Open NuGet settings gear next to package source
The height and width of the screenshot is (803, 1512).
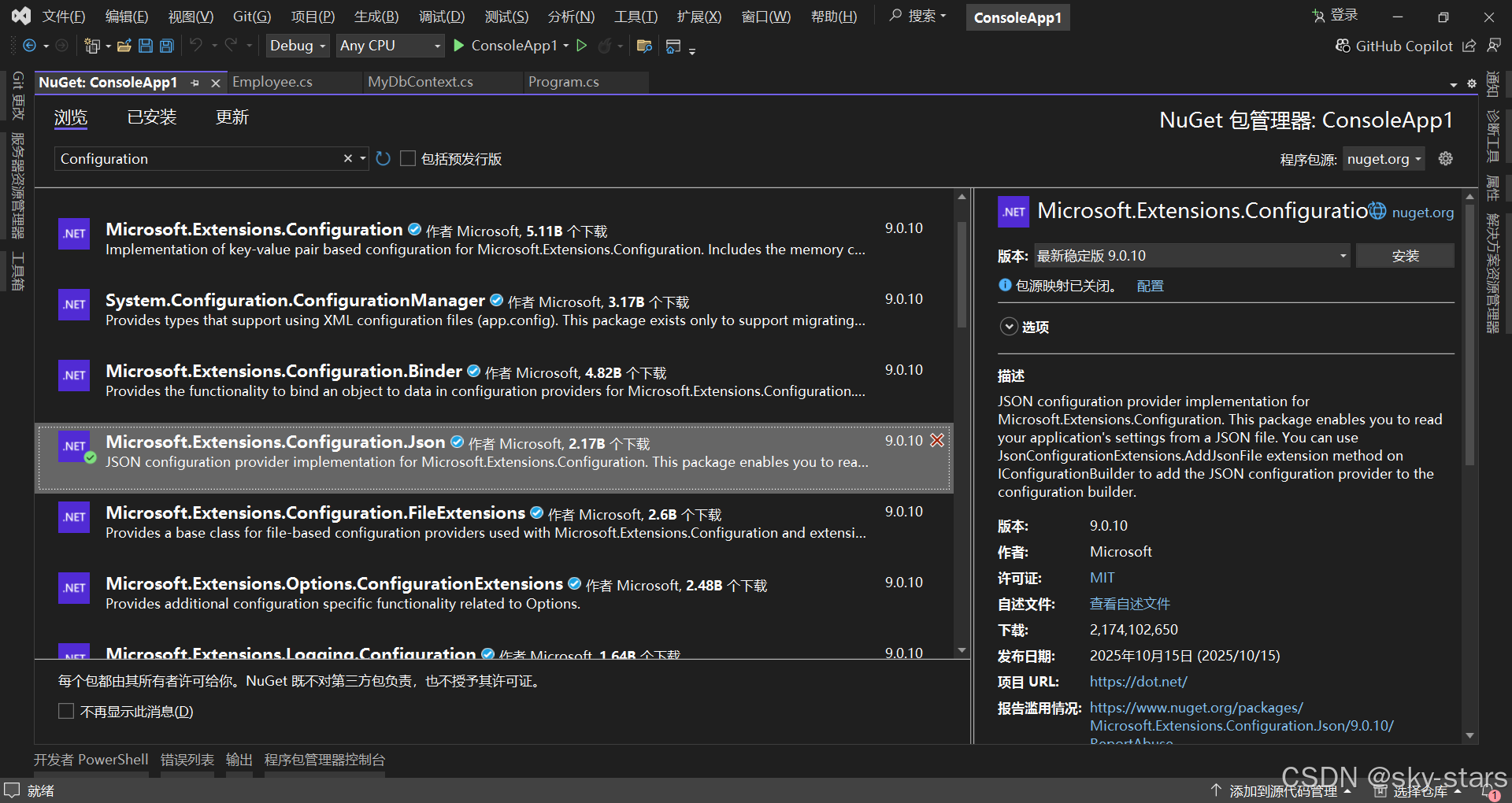[x=1446, y=158]
